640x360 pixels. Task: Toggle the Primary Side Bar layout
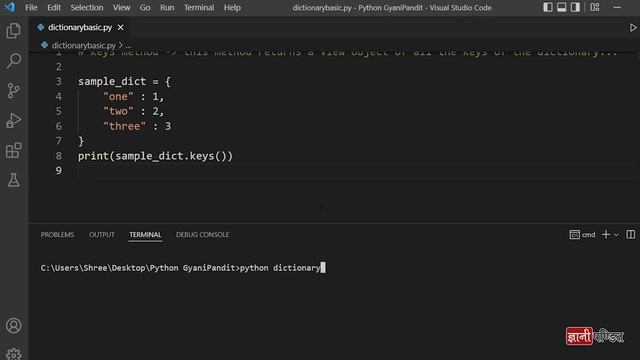point(548,7)
